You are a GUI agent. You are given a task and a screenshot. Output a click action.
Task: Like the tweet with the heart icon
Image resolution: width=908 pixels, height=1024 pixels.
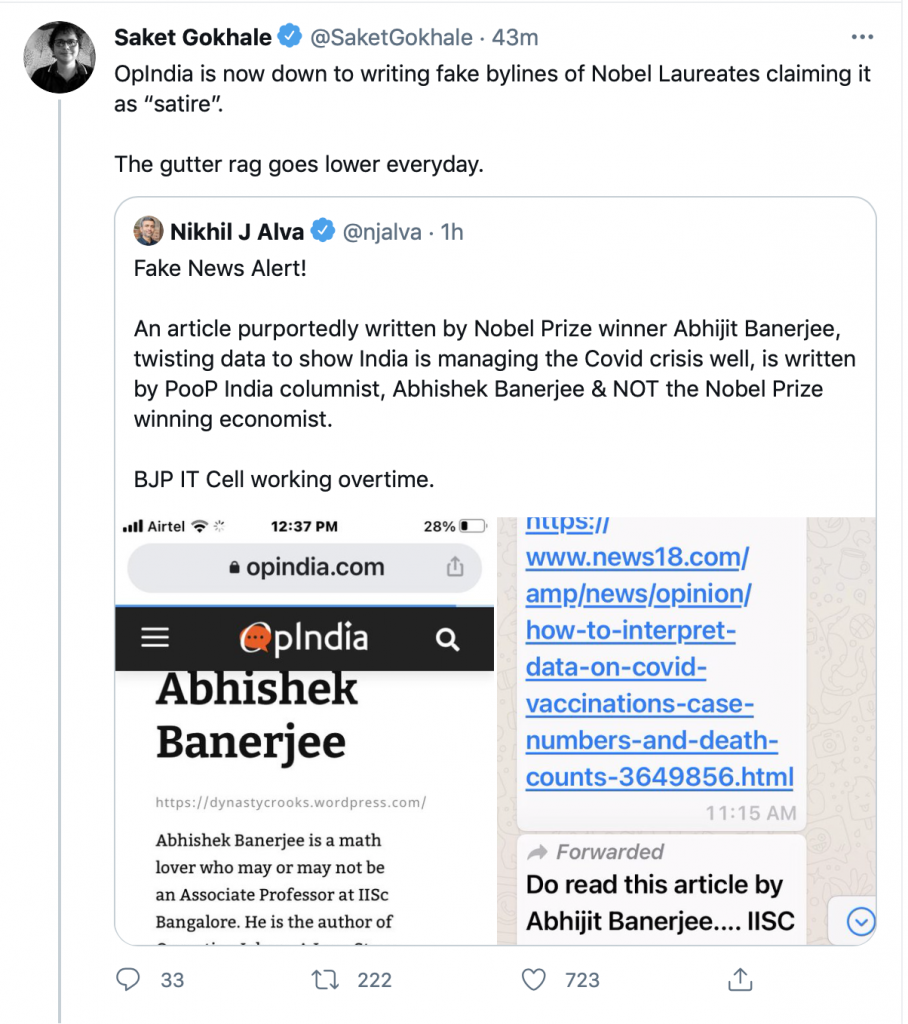pyautogui.click(x=537, y=979)
